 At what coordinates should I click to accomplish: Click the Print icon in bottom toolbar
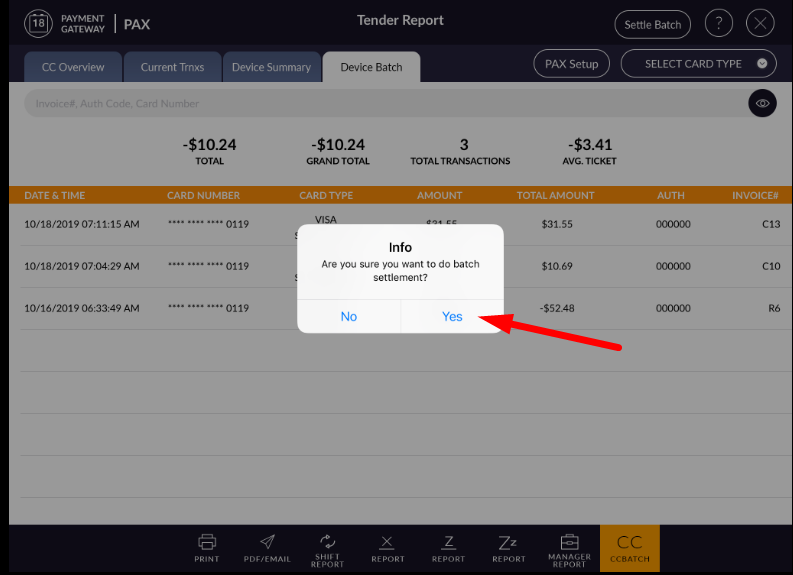207,547
